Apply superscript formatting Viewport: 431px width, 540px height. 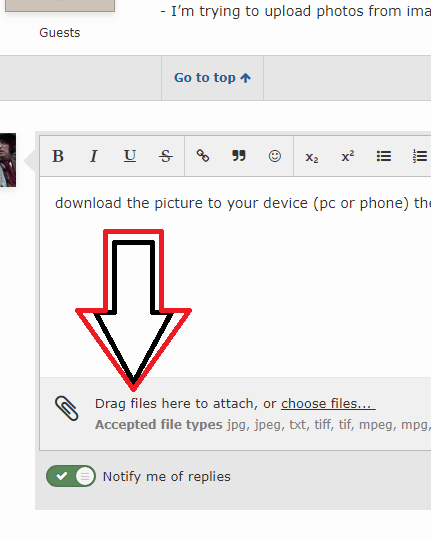pos(348,156)
